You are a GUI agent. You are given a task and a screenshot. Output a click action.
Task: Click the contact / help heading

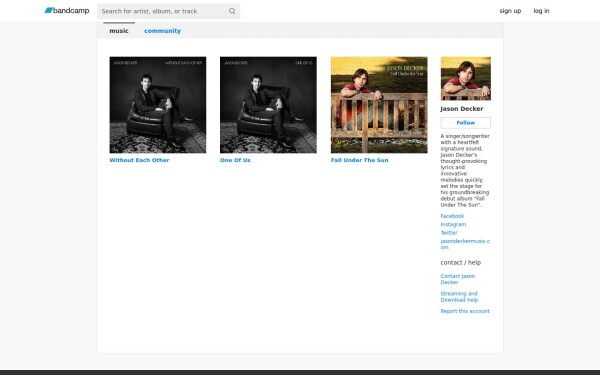[x=461, y=262]
